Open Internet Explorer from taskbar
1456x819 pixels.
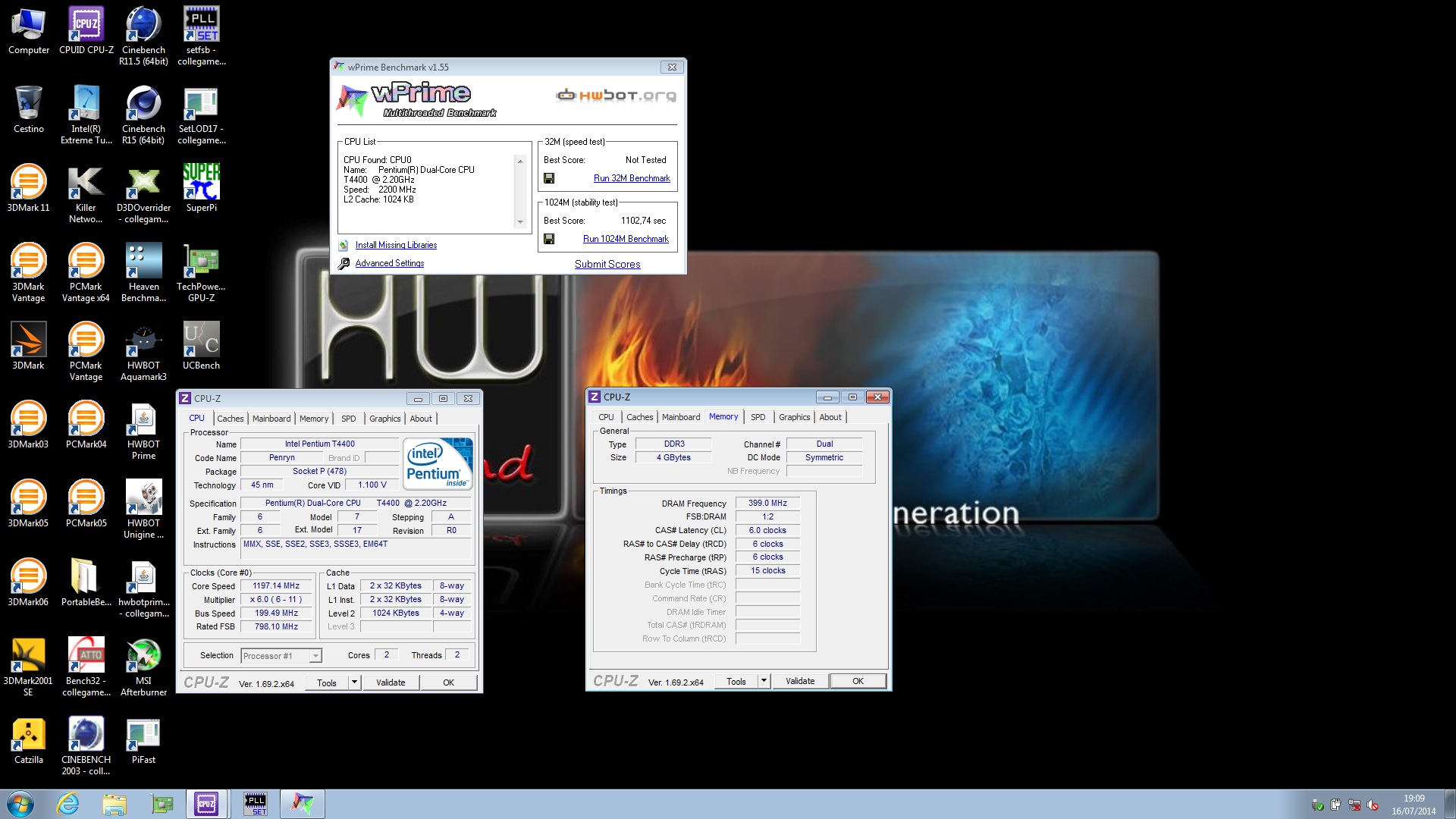[x=67, y=804]
